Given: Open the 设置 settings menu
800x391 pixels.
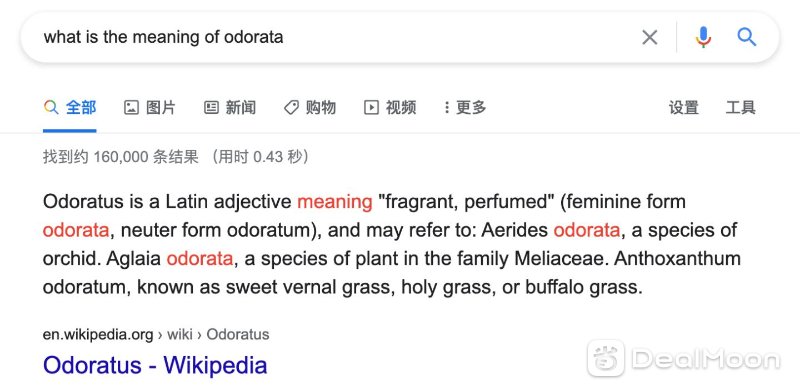Looking at the screenshot, I should pyautogui.click(x=684, y=108).
